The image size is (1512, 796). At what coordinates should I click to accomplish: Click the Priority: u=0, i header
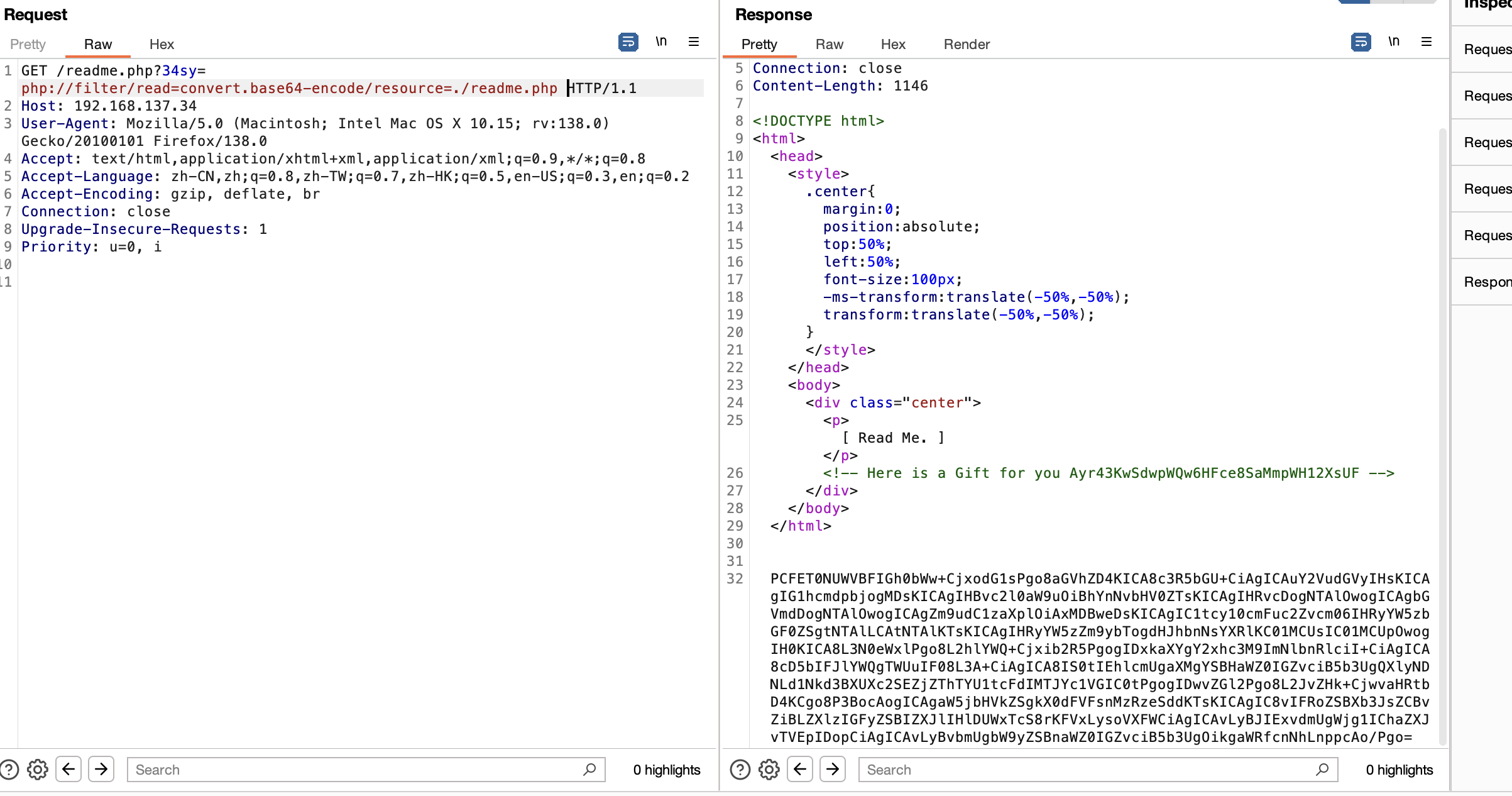coord(91,246)
